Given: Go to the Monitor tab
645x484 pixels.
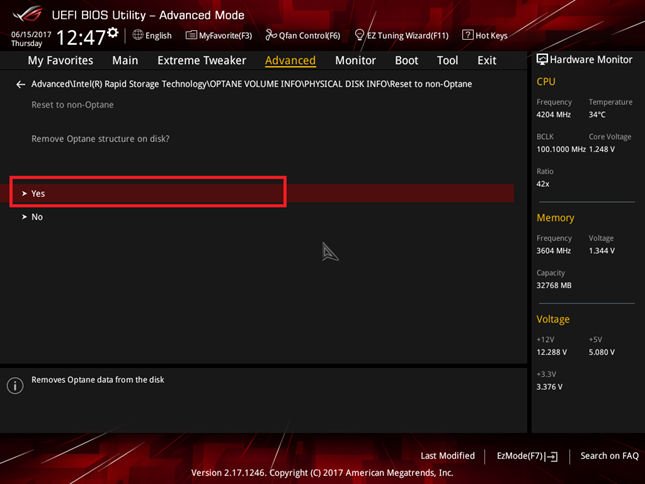Looking at the screenshot, I should tap(355, 60).
